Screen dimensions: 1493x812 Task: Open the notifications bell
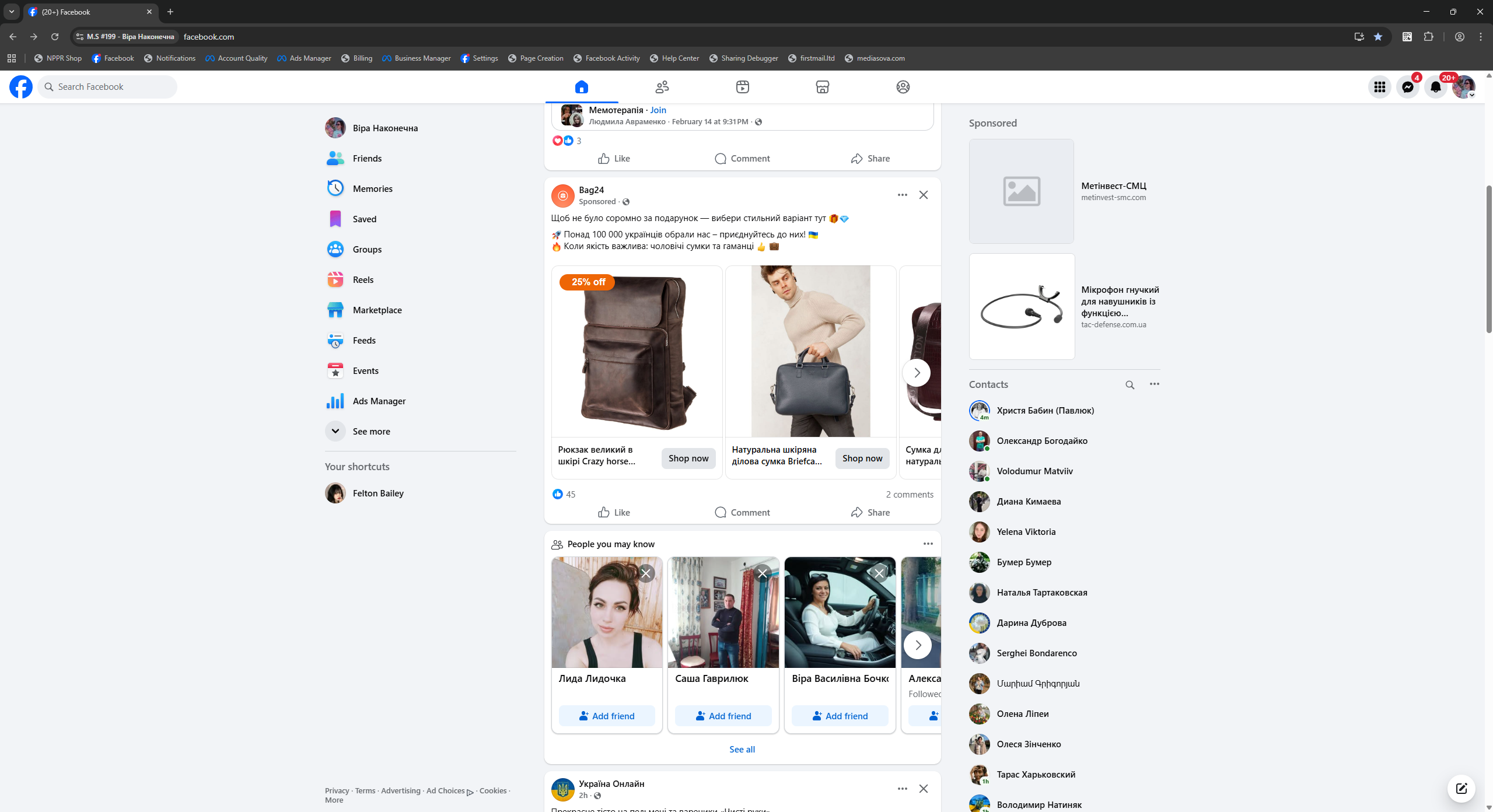1435,87
